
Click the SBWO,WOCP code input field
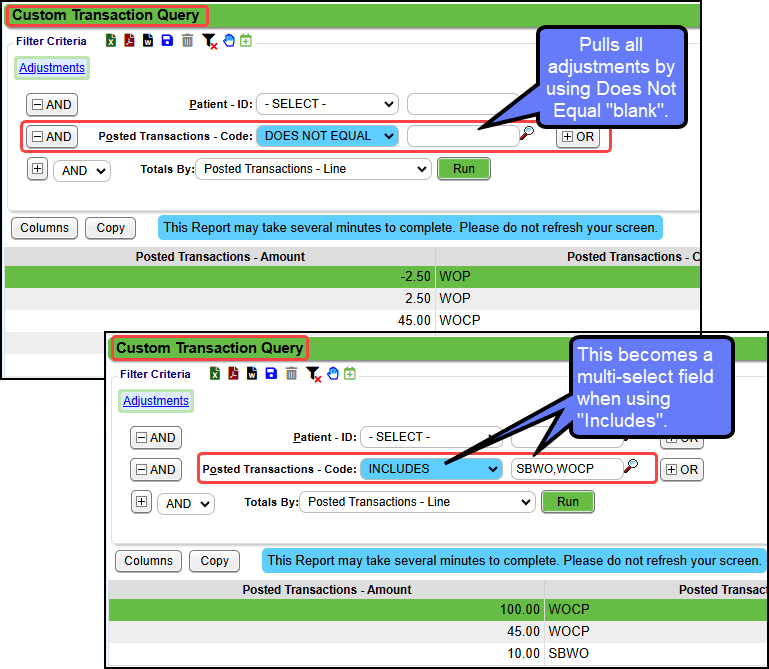[x=567, y=469]
